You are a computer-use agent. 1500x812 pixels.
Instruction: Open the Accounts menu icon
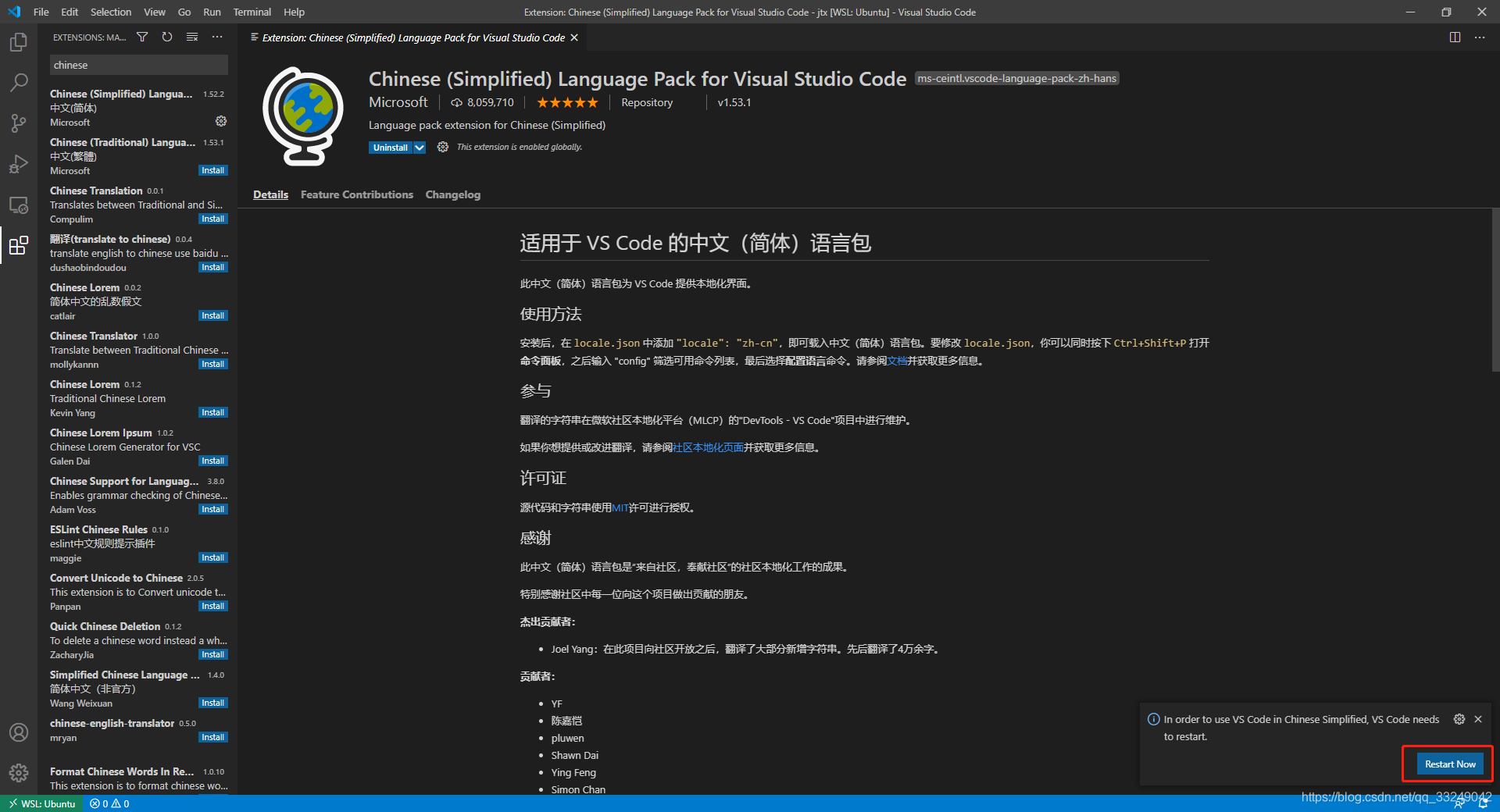pyautogui.click(x=19, y=732)
